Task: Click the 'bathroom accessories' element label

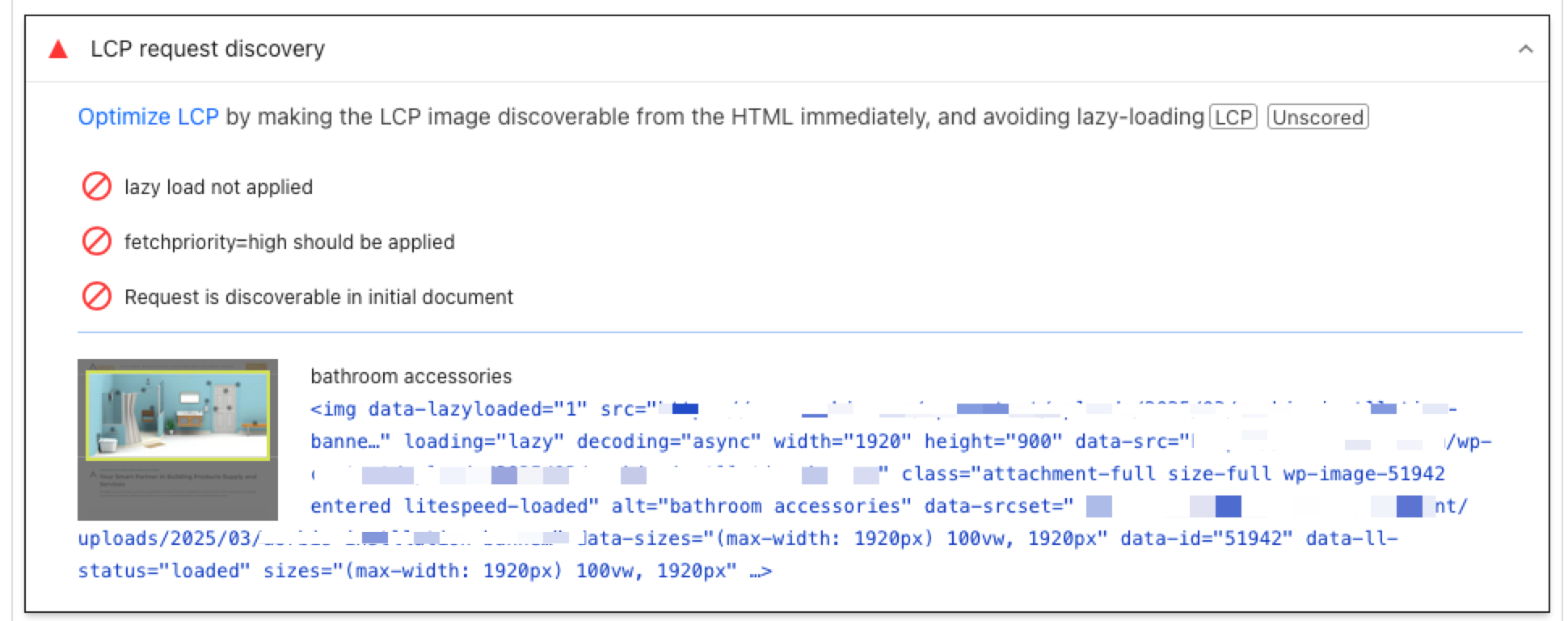Action: coord(411,376)
